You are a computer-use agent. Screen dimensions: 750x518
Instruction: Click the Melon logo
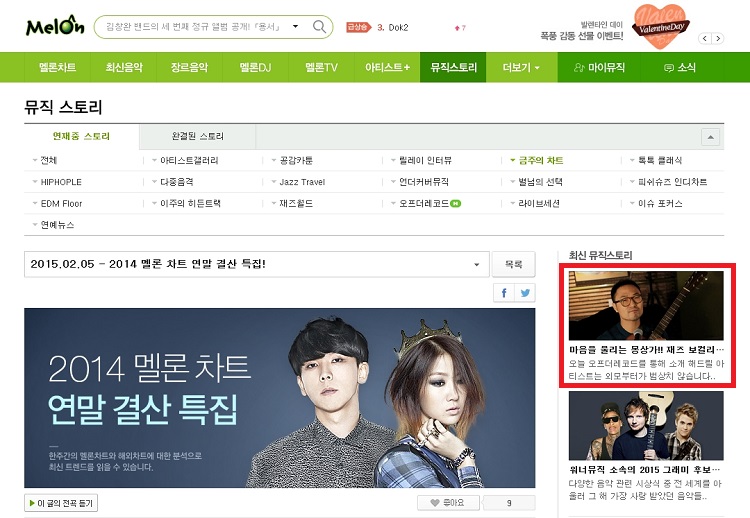pyautogui.click(x=55, y=26)
